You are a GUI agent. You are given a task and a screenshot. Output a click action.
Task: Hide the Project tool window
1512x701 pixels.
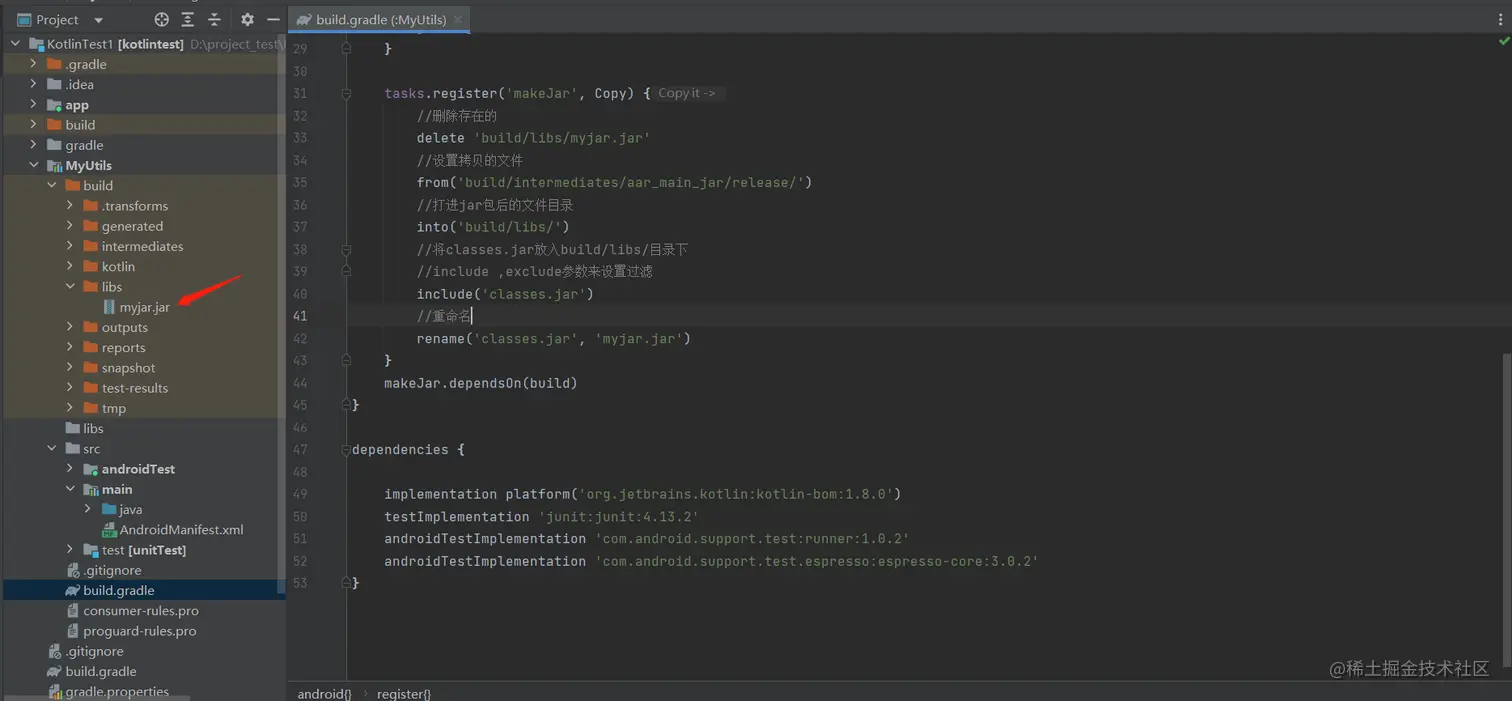[273, 20]
